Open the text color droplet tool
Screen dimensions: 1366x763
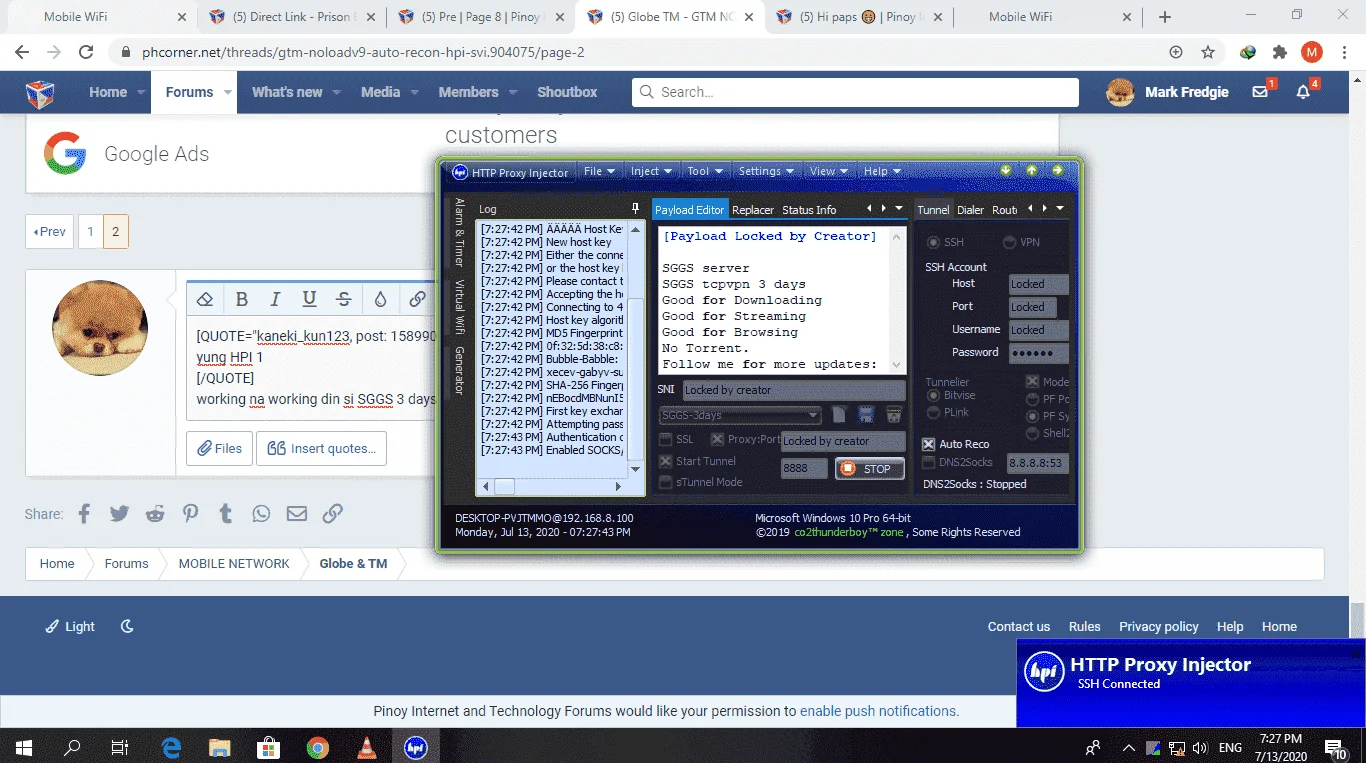pos(380,299)
